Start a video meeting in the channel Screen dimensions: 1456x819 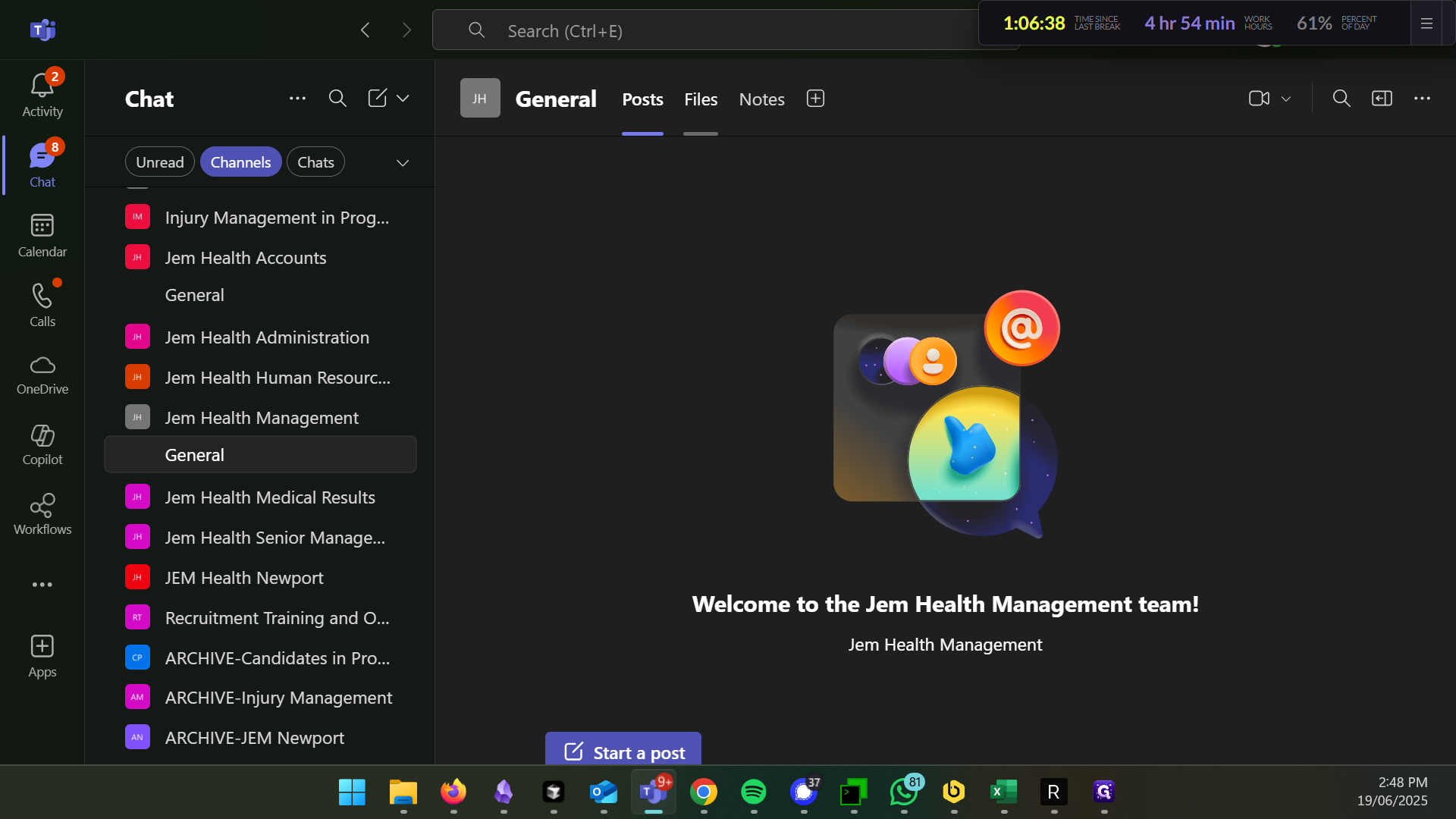(x=1259, y=99)
